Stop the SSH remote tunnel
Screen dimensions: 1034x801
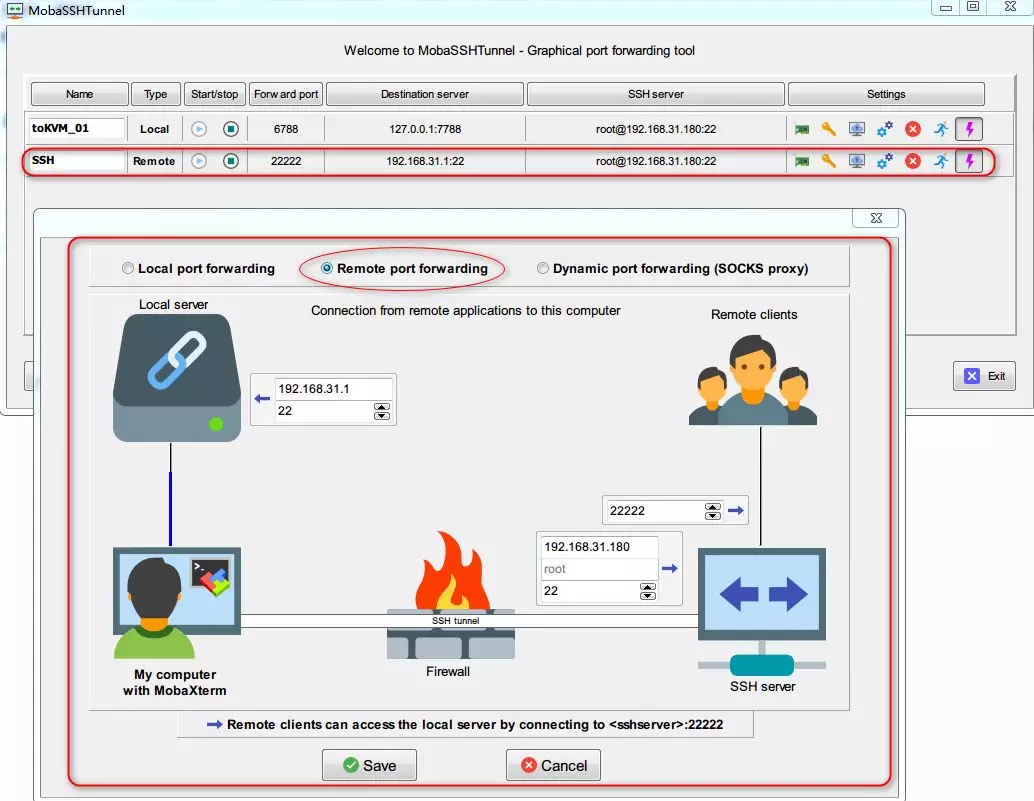click(231, 161)
